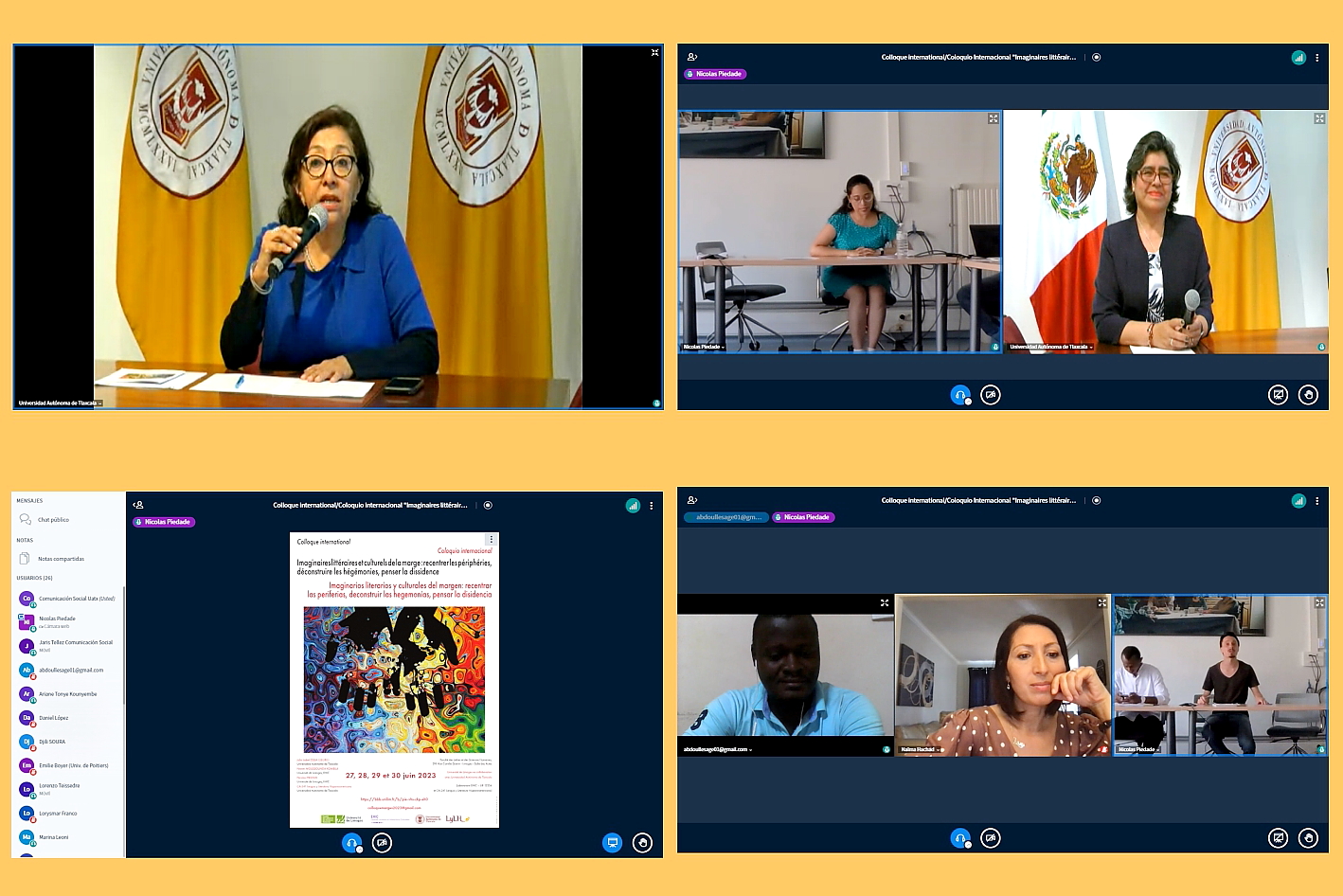Select user Ariane Tonye Kounyembe in list
1343x896 pixels.
click(67, 694)
